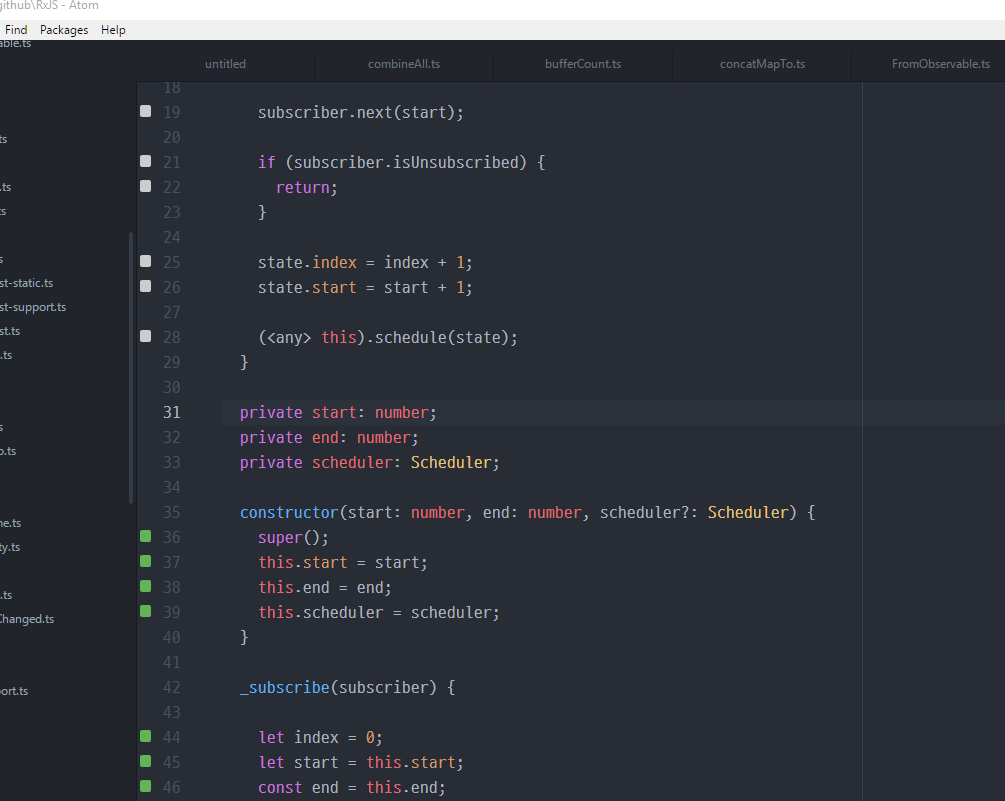Viewport: 1005px width, 801px height.
Task: Click '.schedule(state)' on line 28
Action: 437,338
